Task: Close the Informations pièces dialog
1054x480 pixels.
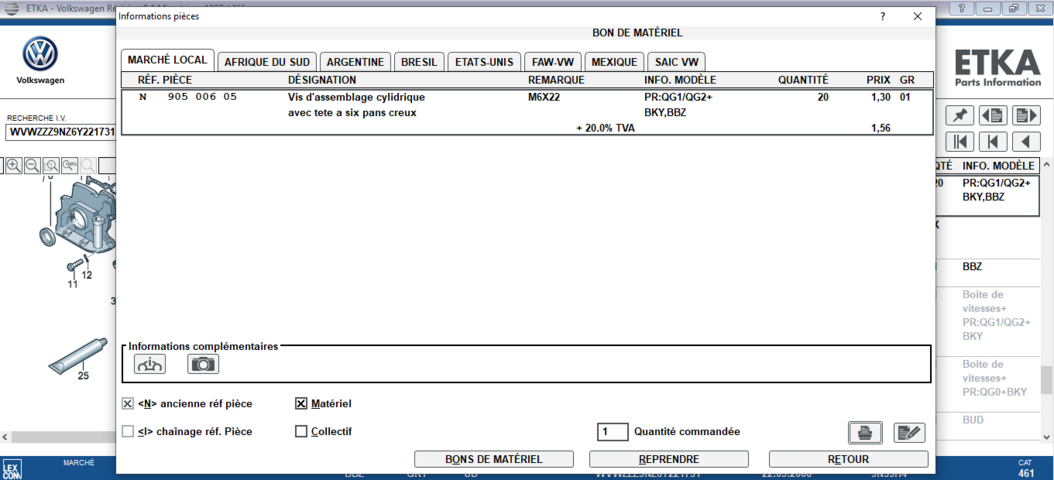Action: 918,17
